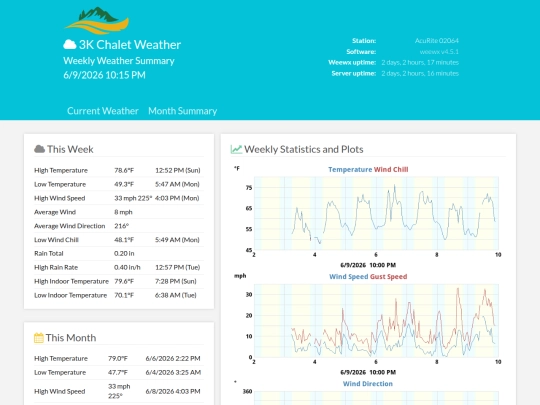Click the Temperature Wind Chill plot
This screenshot has height=405, width=540.
[367, 217]
